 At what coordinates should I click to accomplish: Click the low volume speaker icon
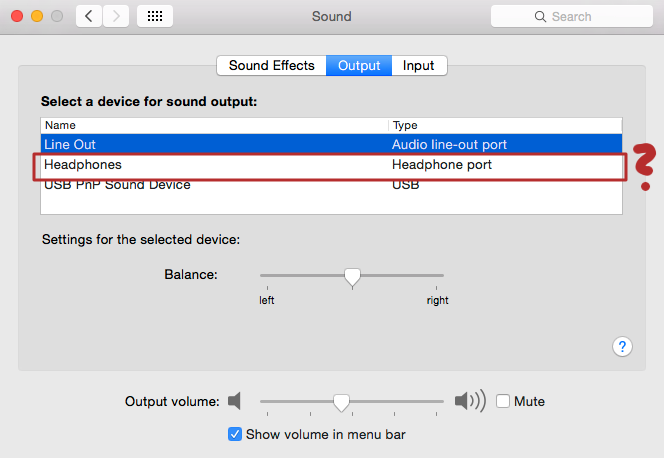point(235,401)
